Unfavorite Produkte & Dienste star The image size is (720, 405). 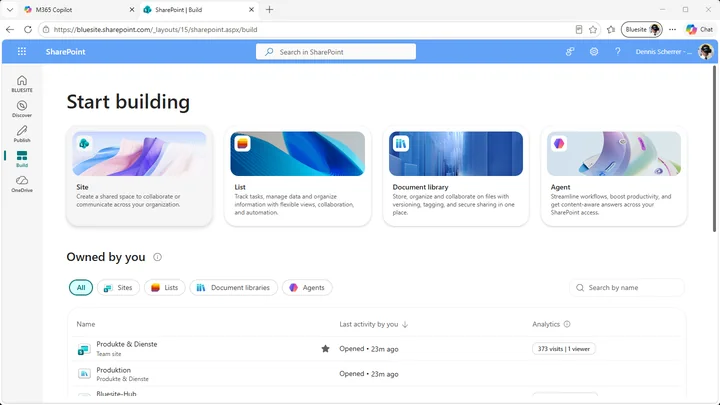point(325,349)
